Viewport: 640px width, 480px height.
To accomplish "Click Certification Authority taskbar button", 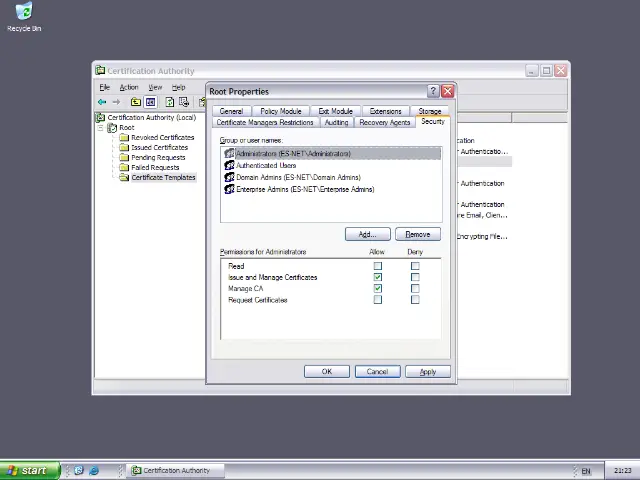I will (x=175, y=471).
